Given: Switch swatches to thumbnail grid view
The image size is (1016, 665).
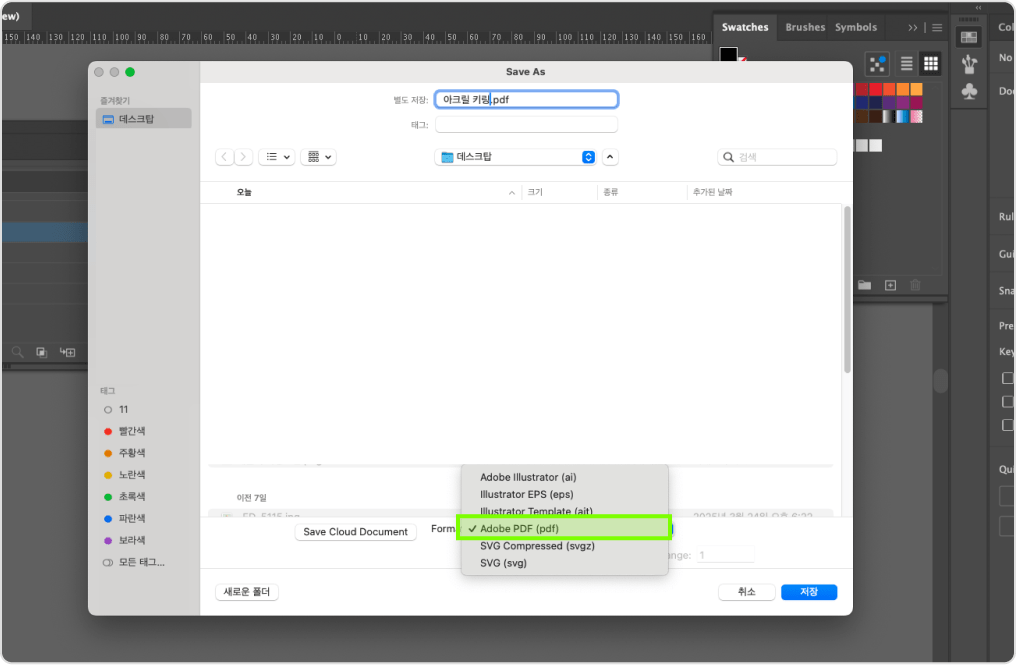Looking at the screenshot, I should [x=931, y=64].
